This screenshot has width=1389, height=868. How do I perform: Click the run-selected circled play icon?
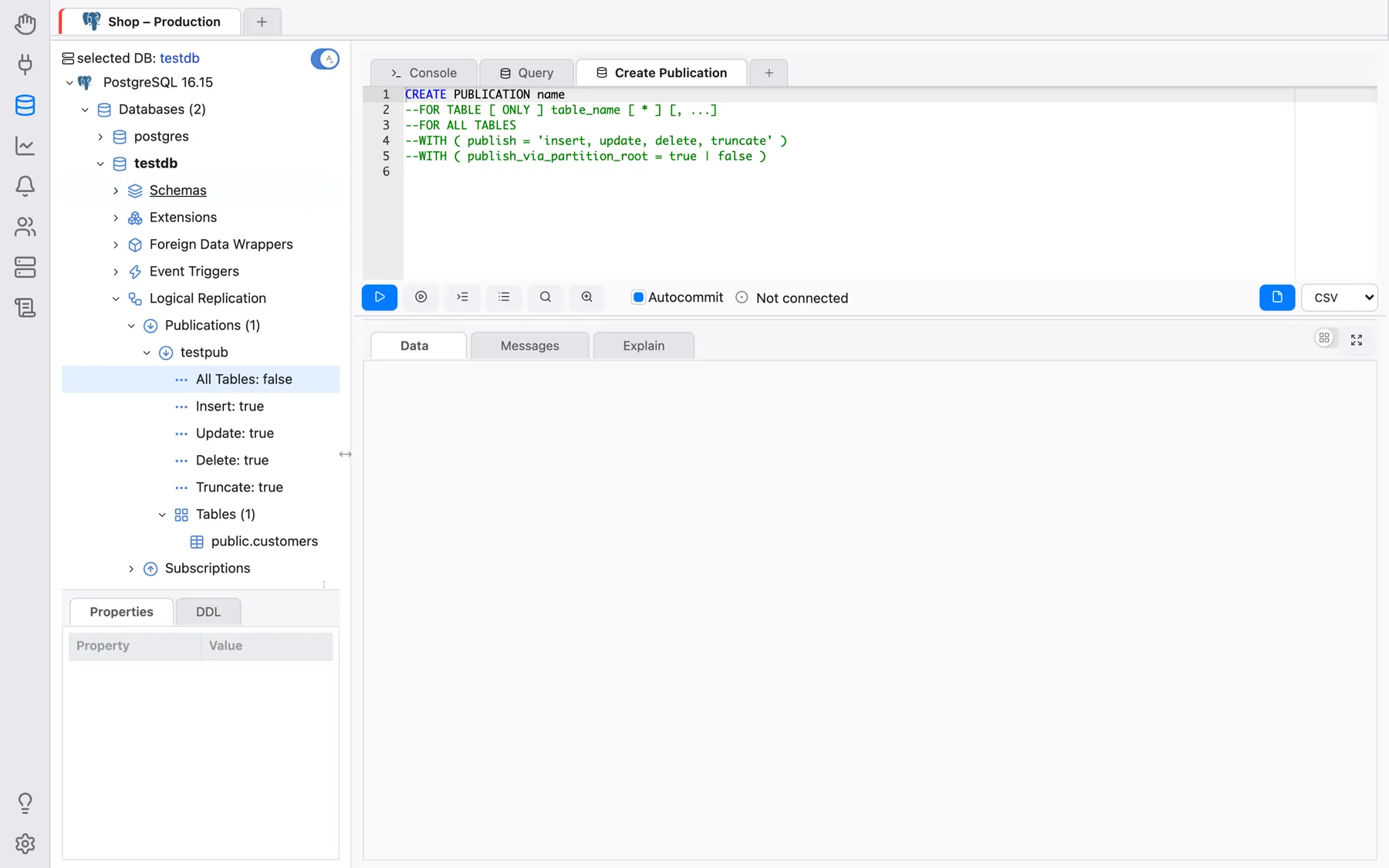pos(421,297)
